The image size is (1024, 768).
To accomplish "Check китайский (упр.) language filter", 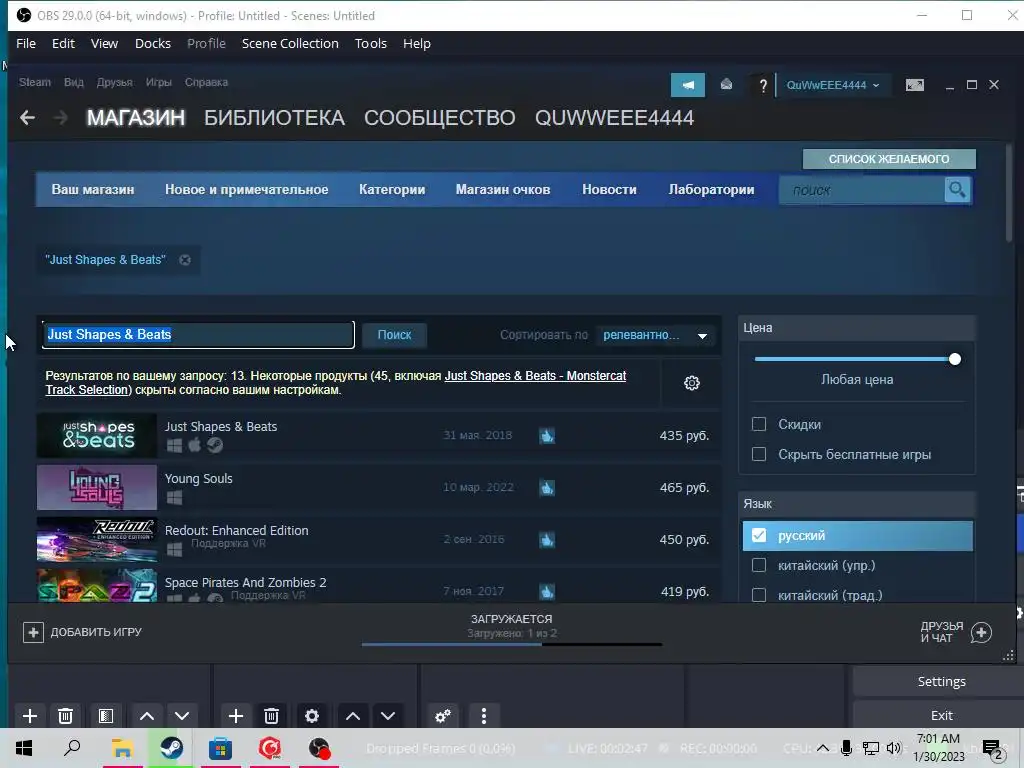I will 759,566.
